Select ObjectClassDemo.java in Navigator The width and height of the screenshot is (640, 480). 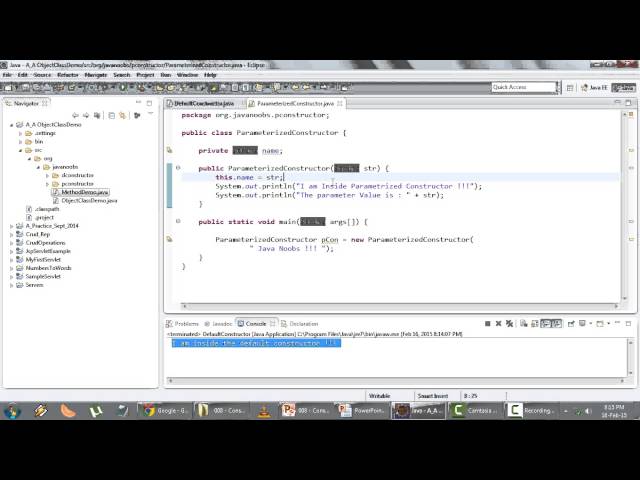[85, 201]
